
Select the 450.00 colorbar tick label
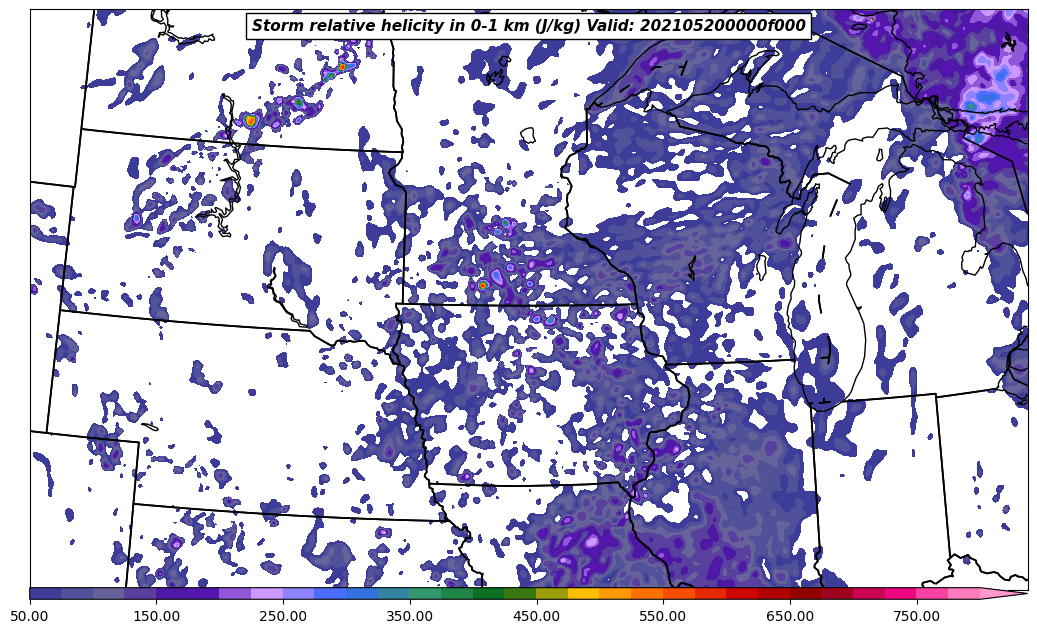tap(536, 616)
